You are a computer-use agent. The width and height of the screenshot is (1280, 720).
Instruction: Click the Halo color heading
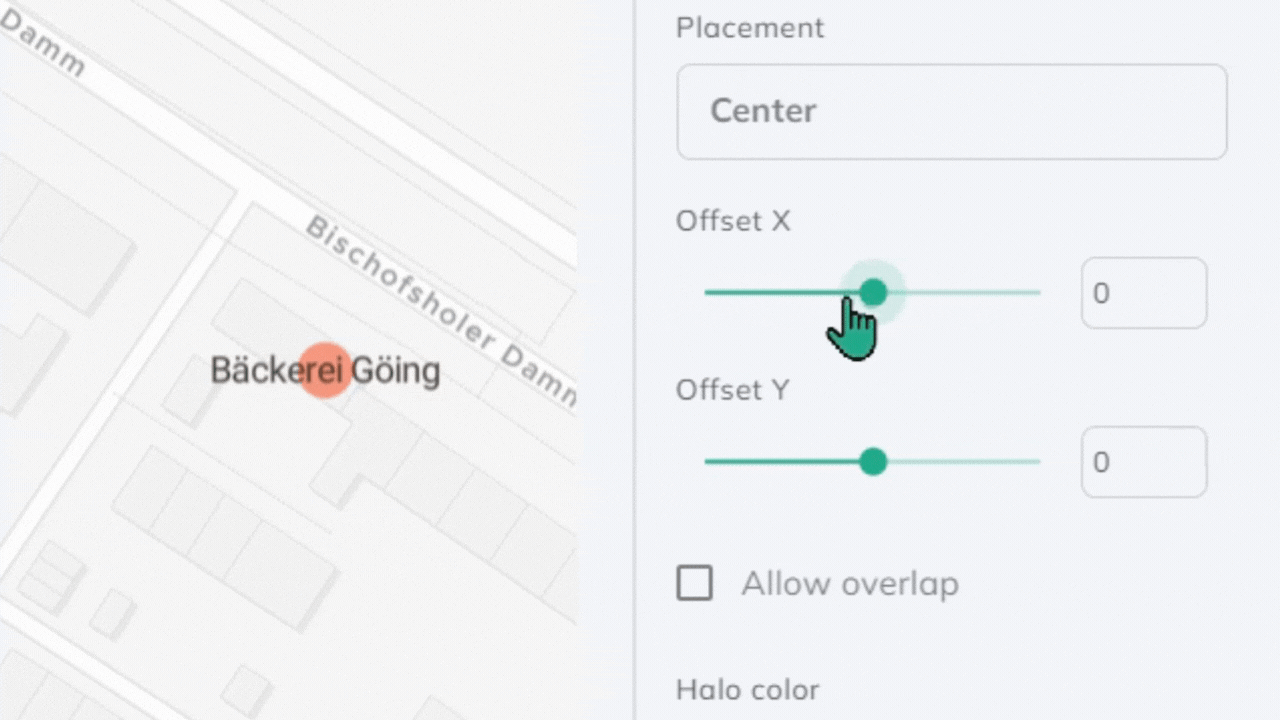747,689
